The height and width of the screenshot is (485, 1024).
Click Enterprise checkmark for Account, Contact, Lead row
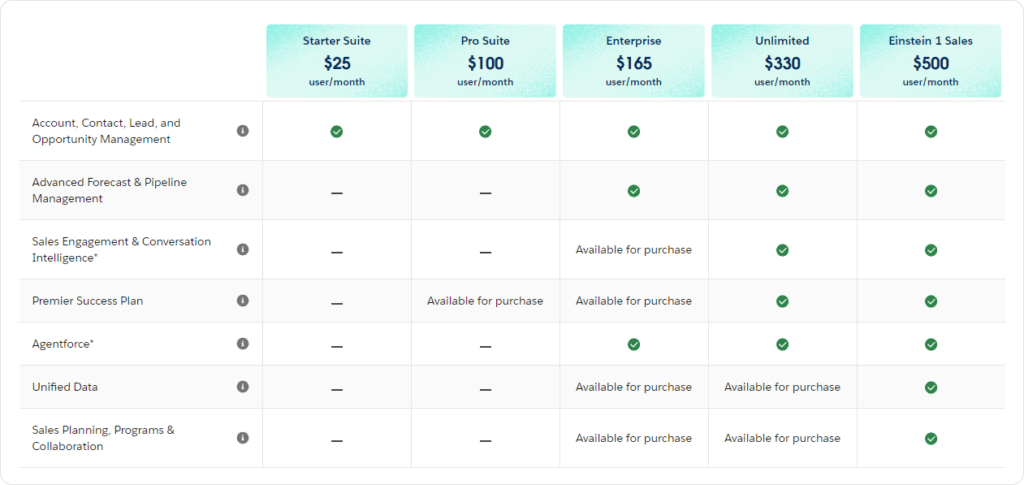pyautogui.click(x=633, y=131)
